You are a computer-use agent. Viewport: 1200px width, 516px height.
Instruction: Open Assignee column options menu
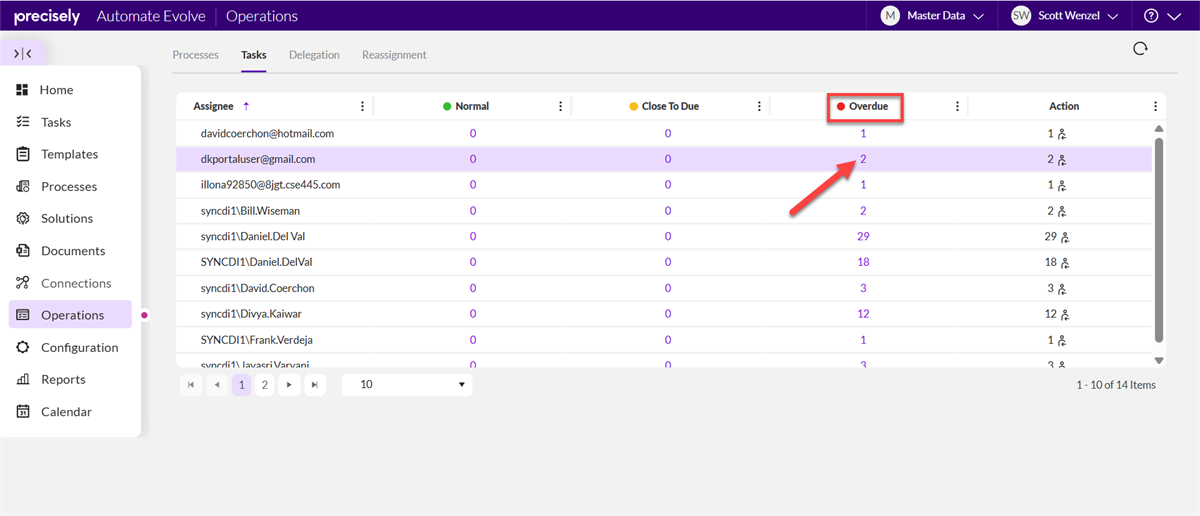coord(362,106)
